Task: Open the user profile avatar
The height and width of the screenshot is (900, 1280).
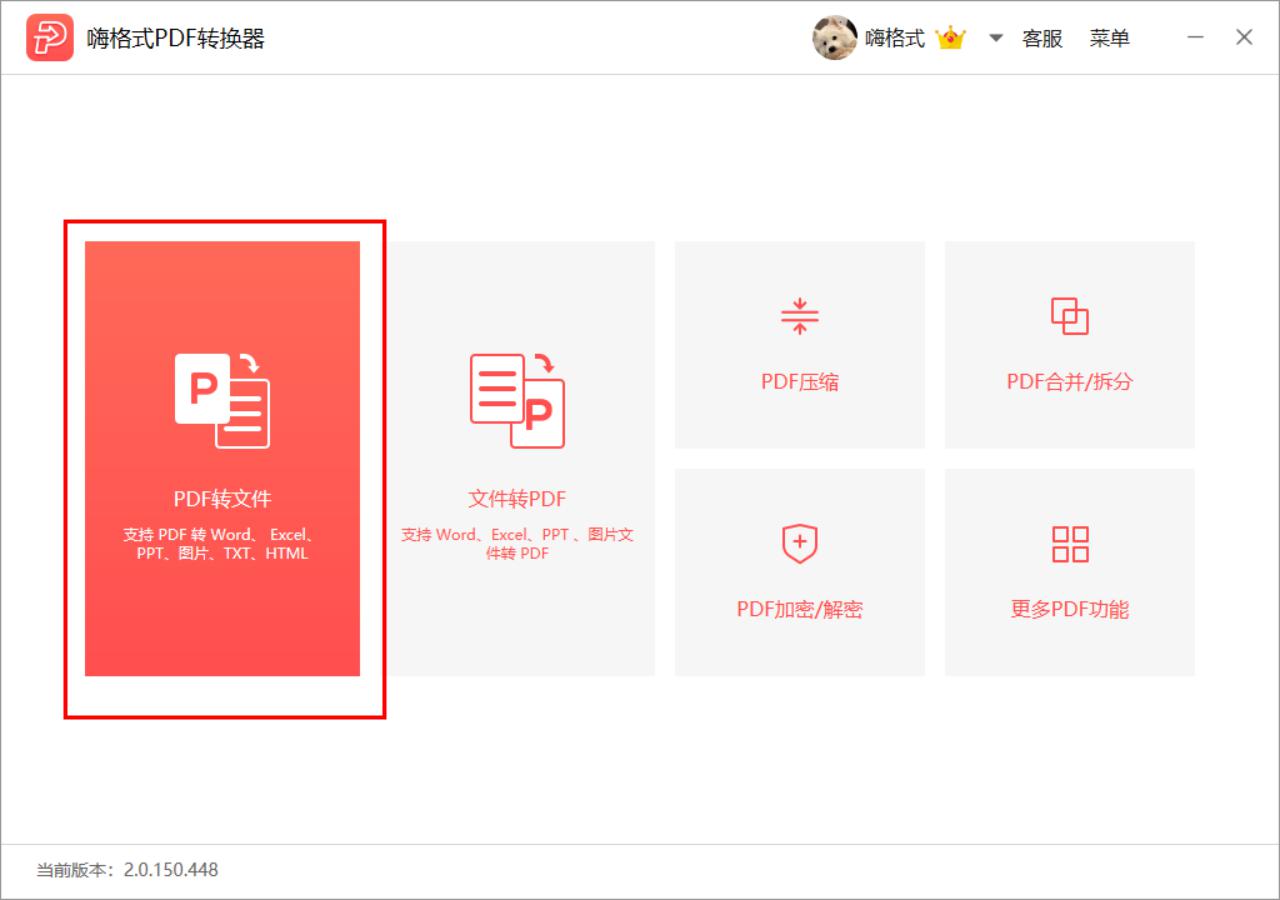Action: coord(834,38)
